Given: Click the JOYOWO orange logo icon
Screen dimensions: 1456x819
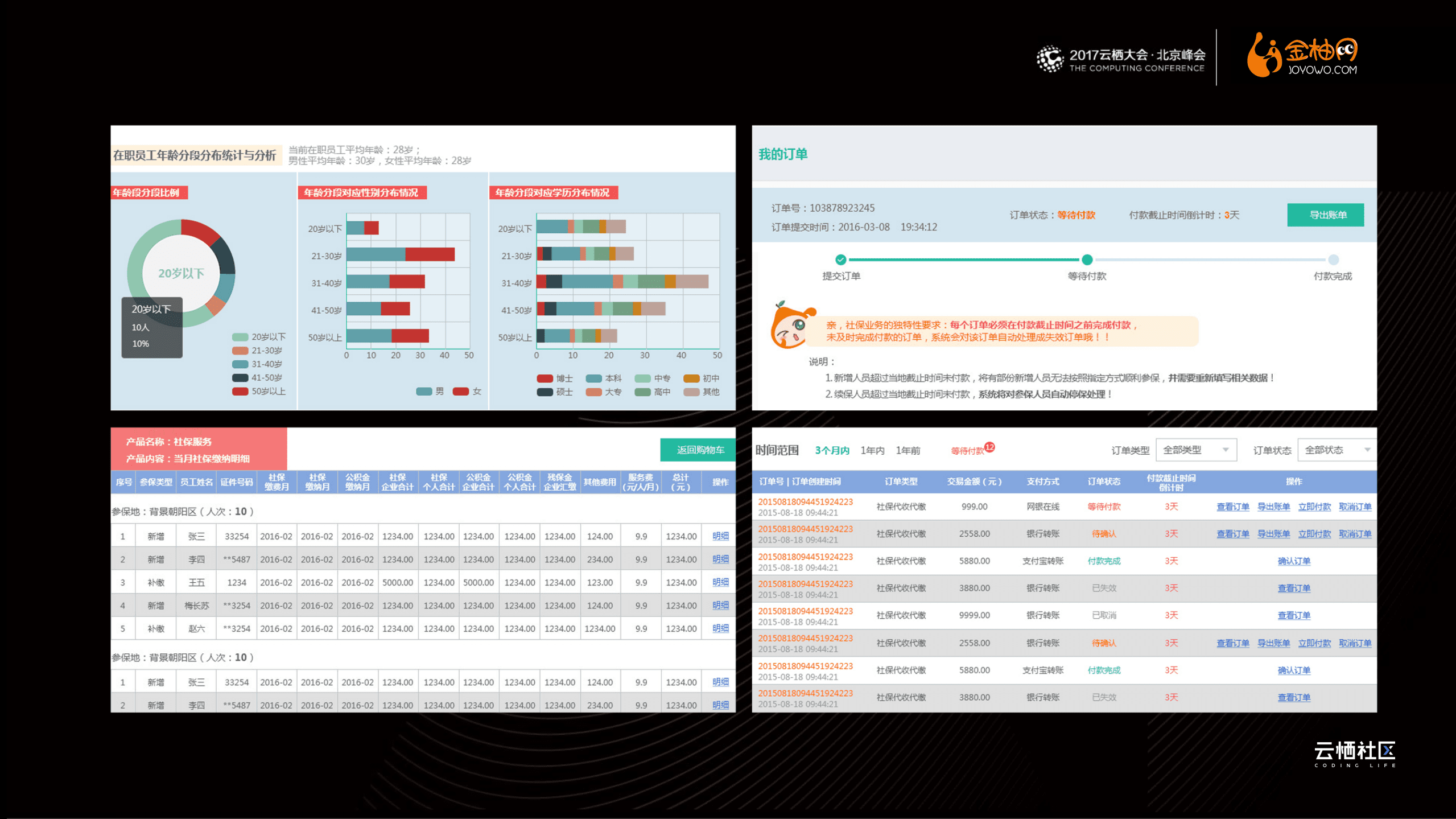Looking at the screenshot, I should point(1264,55).
